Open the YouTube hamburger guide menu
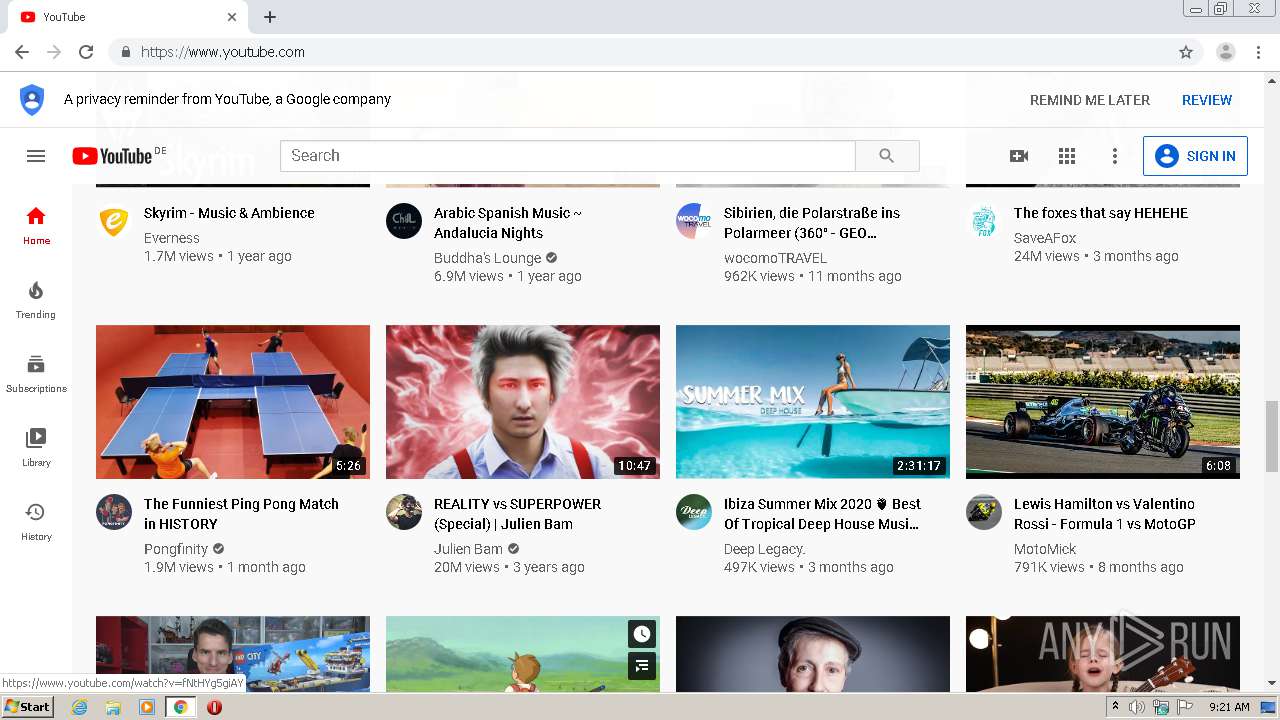The height and width of the screenshot is (720, 1280). [36, 156]
